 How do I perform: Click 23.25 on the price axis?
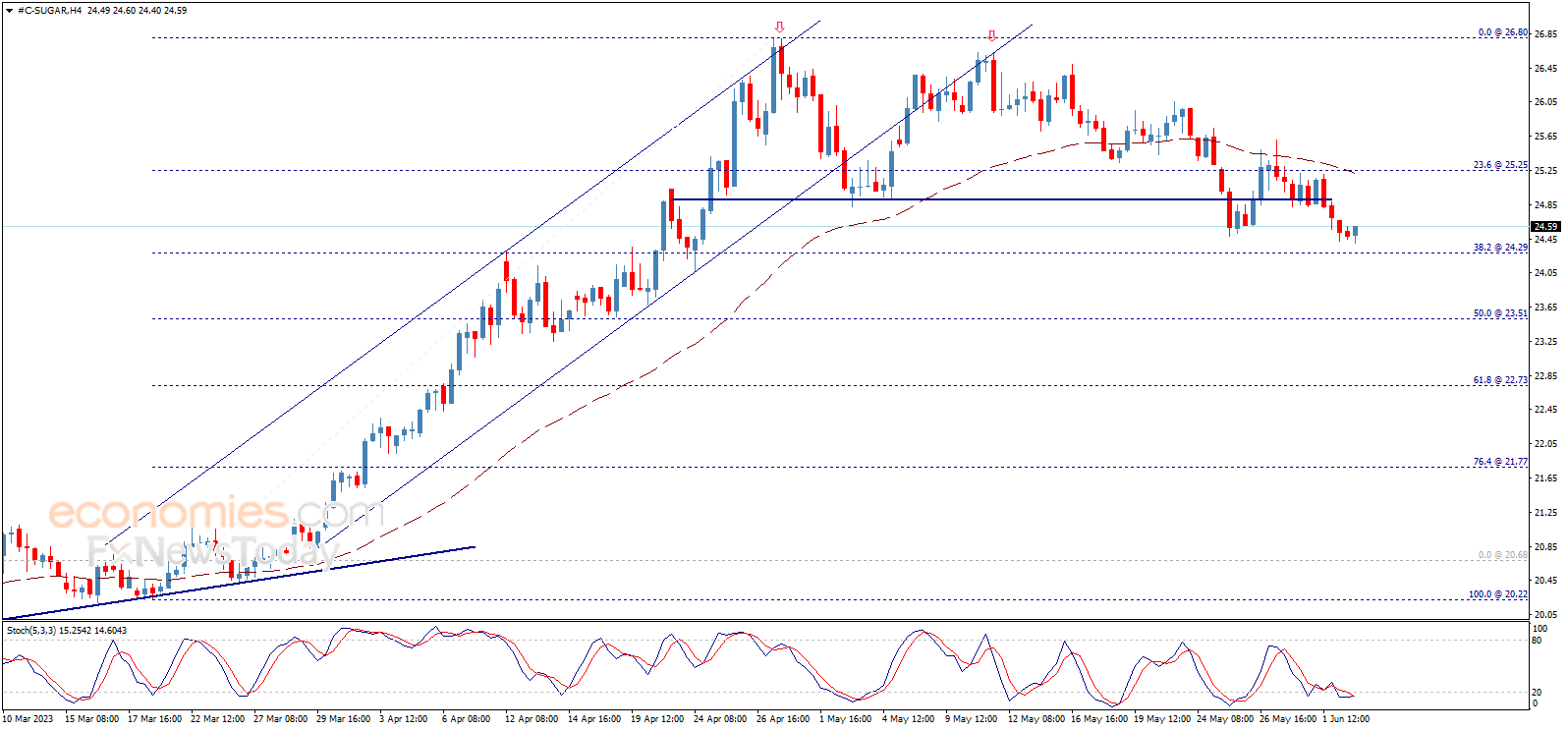[1545, 342]
